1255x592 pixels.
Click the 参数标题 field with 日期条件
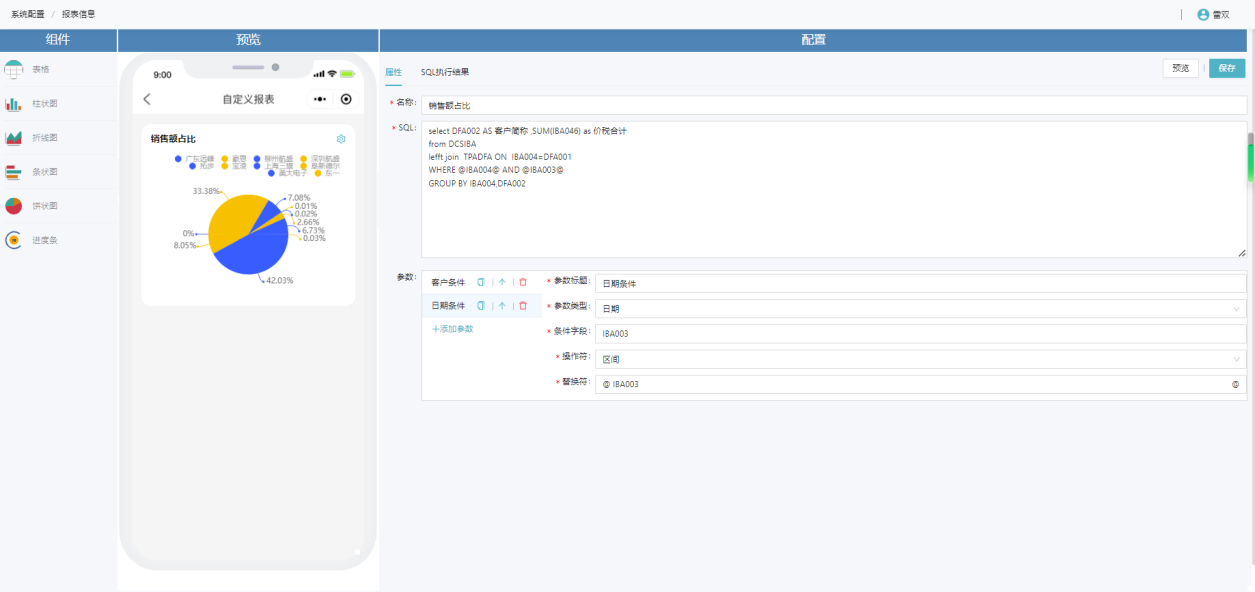point(919,283)
